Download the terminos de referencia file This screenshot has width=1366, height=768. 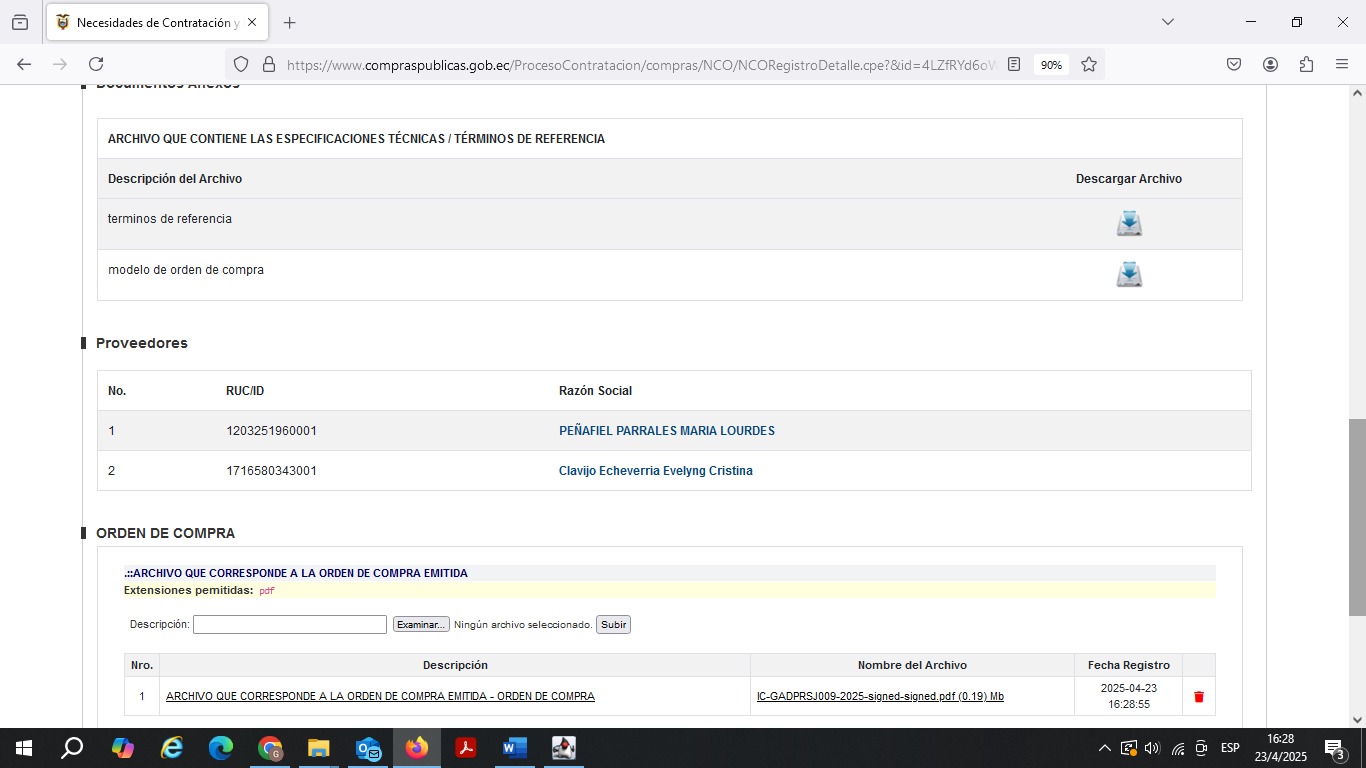pyautogui.click(x=1129, y=223)
